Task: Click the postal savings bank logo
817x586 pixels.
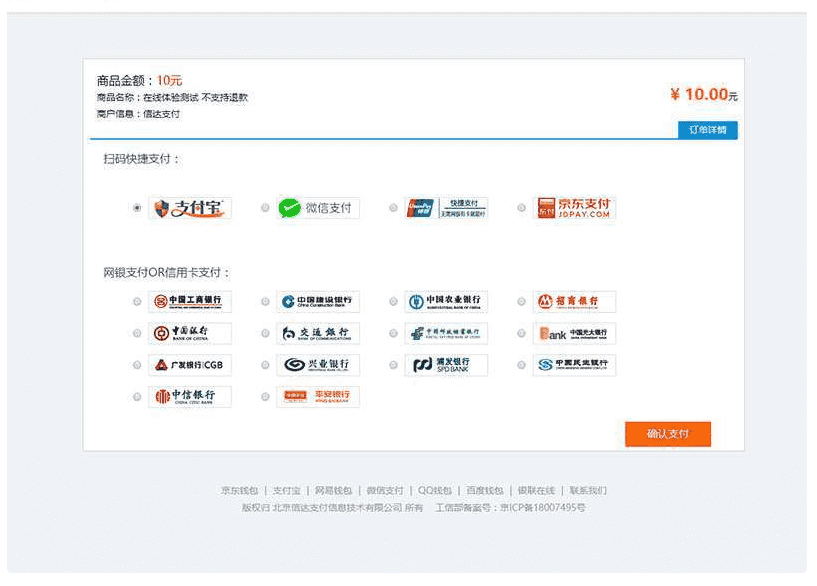Action: [446, 333]
